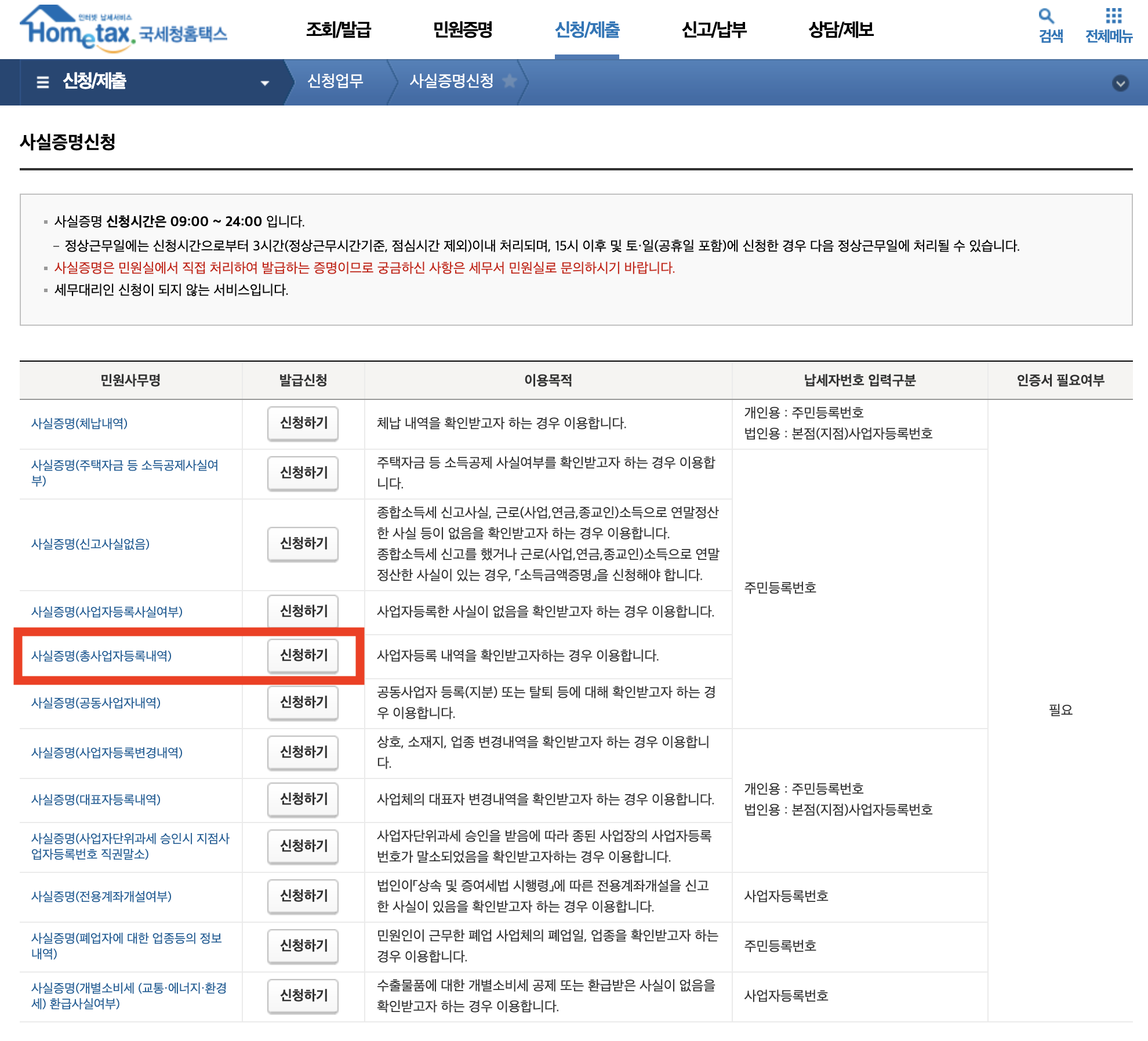Open the 상담/제보 menu
This screenshot has width=1148, height=1041.
click(x=841, y=30)
